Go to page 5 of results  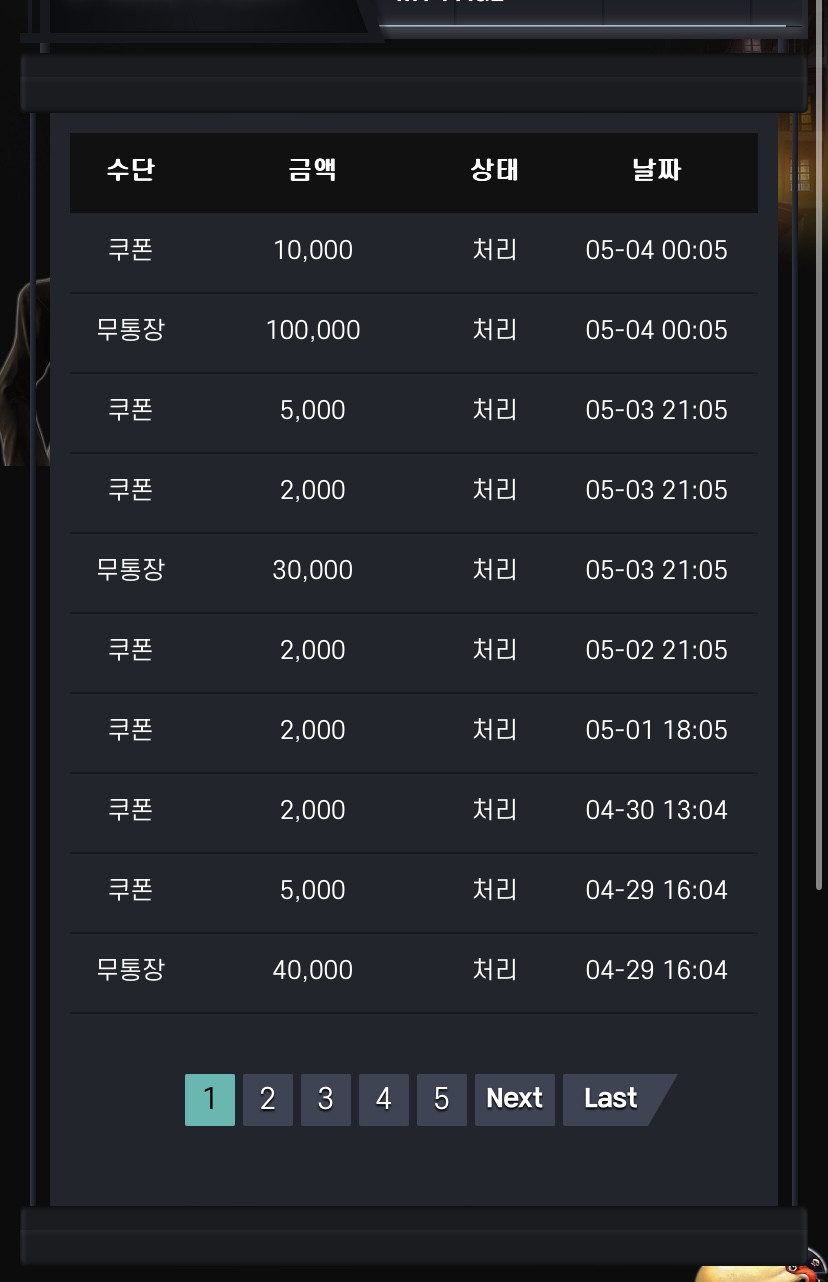pyautogui.click(x=442, y=1099)
